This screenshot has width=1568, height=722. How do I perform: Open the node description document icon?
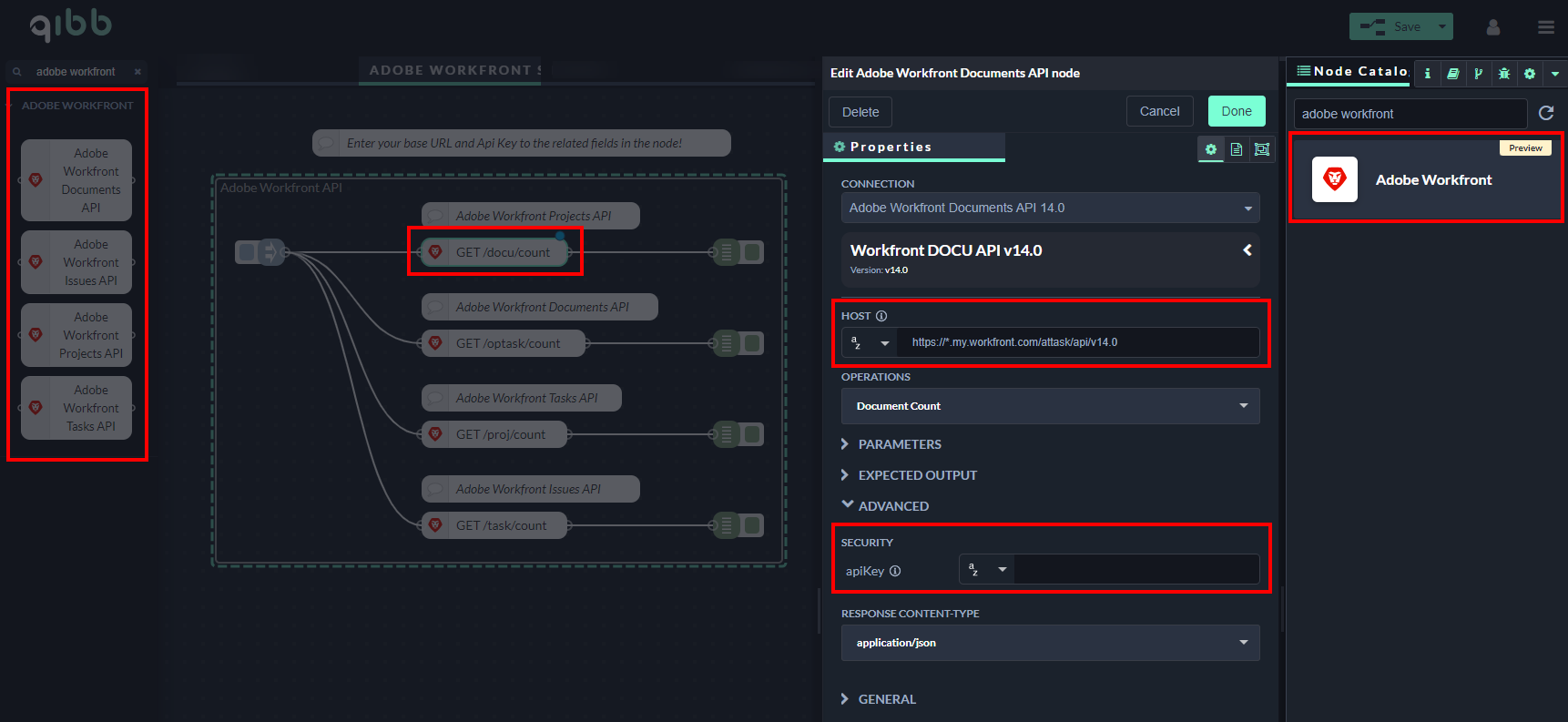pos(1237,149)
